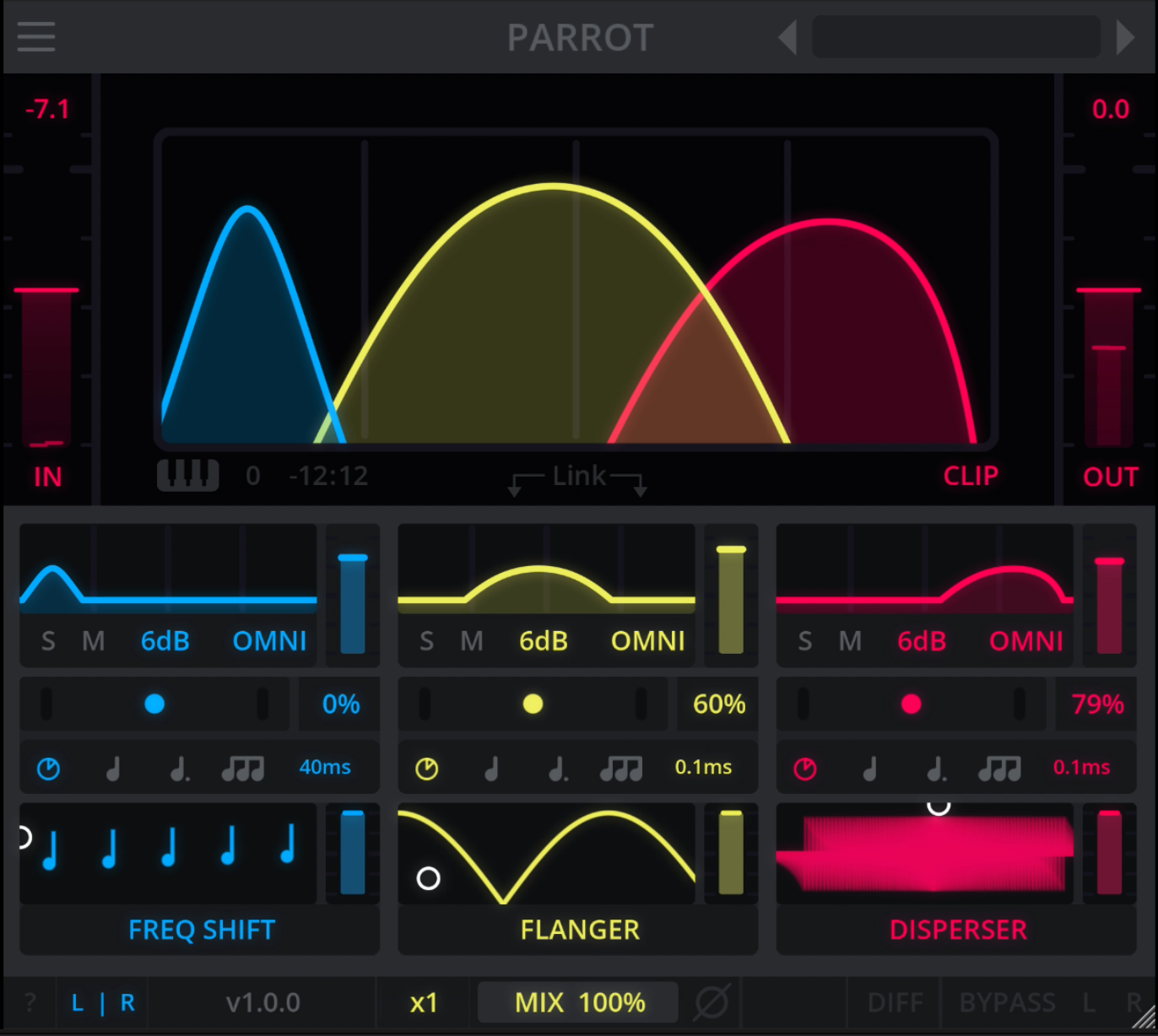Select blue band quarter note sync
Viewport: 1158px width, 1036px height.
113,769
